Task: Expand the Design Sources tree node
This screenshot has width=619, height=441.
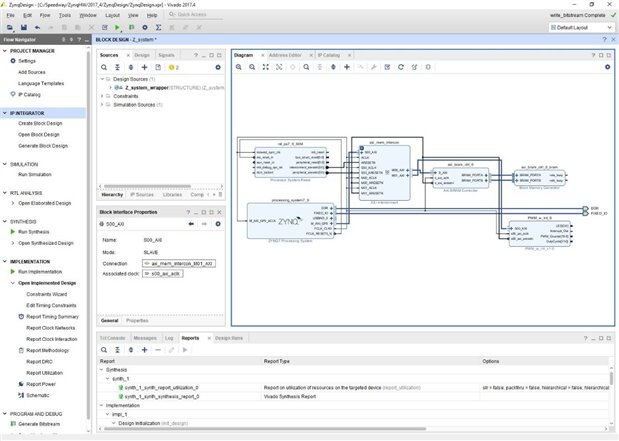Action: click(103, 78)
